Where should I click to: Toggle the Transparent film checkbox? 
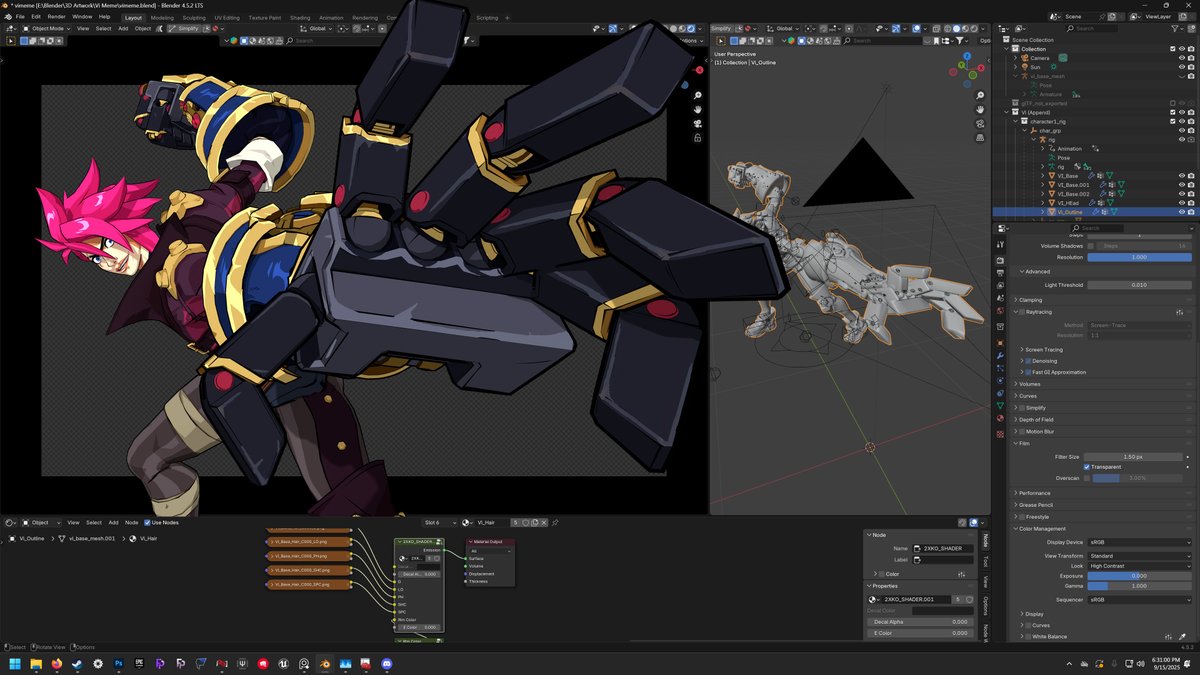[1087, 467]
